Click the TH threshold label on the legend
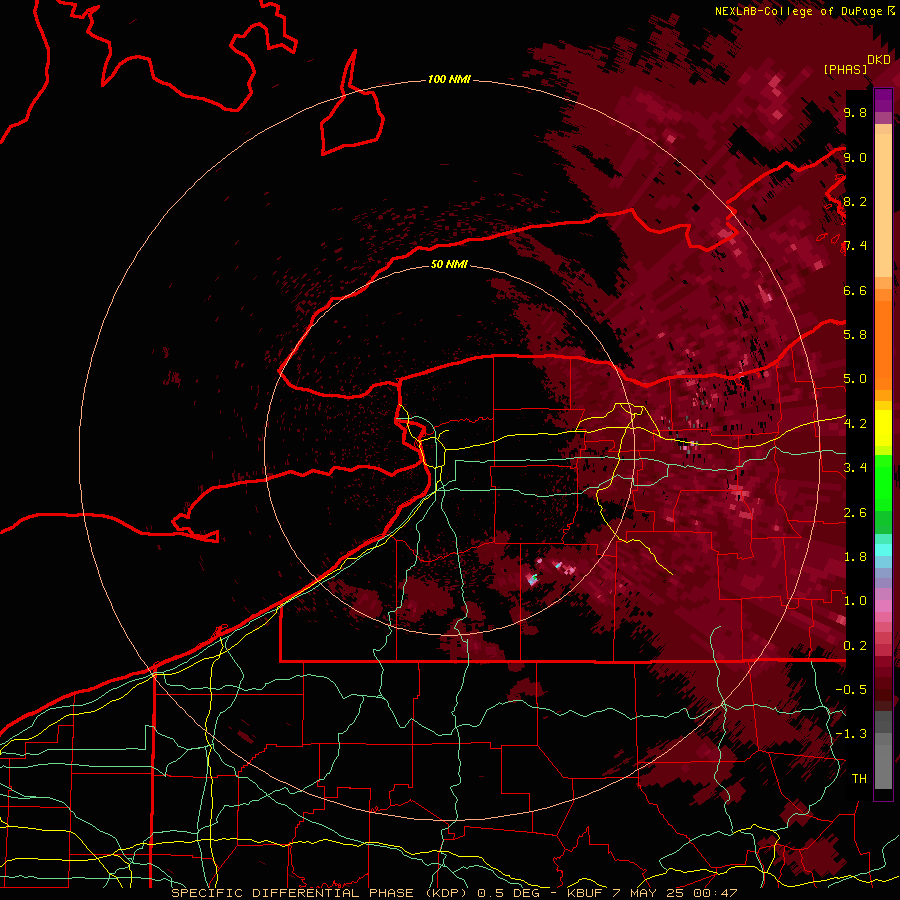900x900 pixels. click(x=859, y=779)
